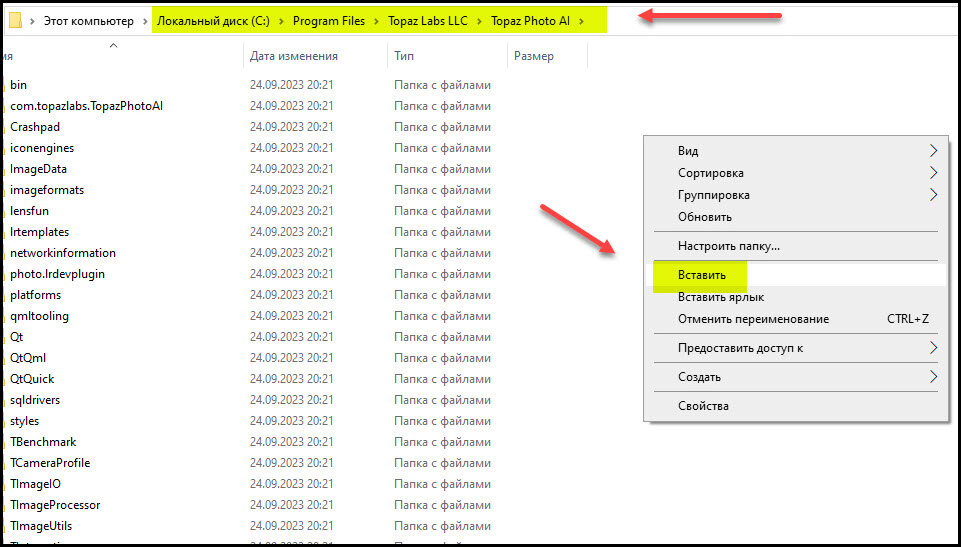The image size is (961, 547).
Task: Go to 'Локальный диск (C:)' breadcrumb
Action: [213, 21]
